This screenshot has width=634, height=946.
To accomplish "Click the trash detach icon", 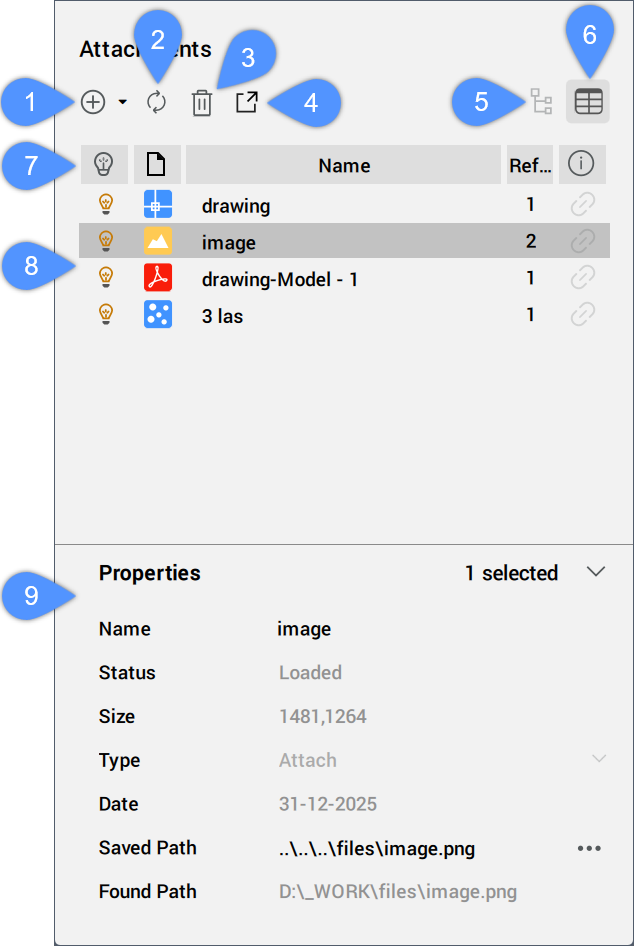I will click(x=202, y=103).
